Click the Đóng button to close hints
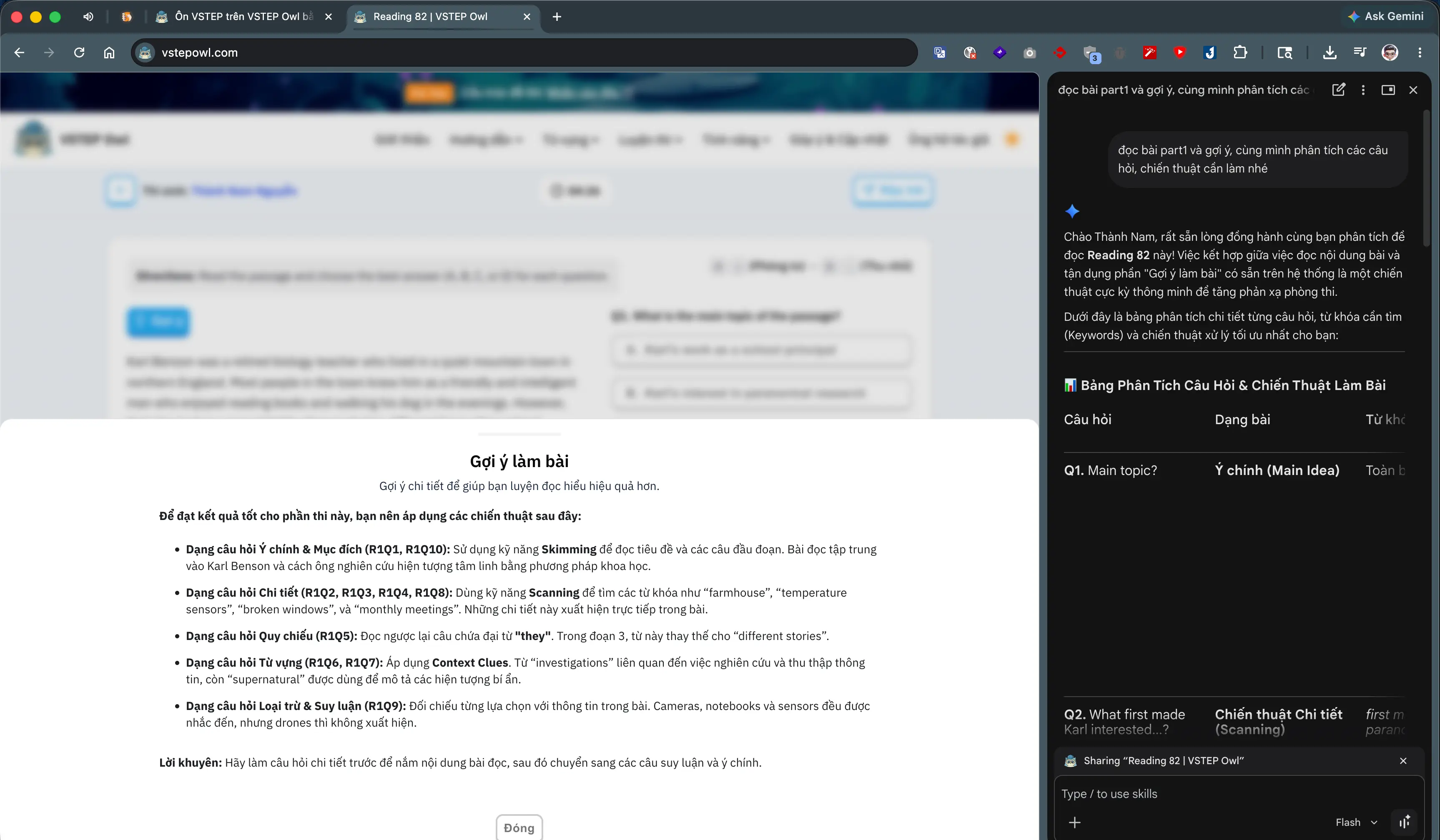1440x840 pixels. click(x=519, y=827)
